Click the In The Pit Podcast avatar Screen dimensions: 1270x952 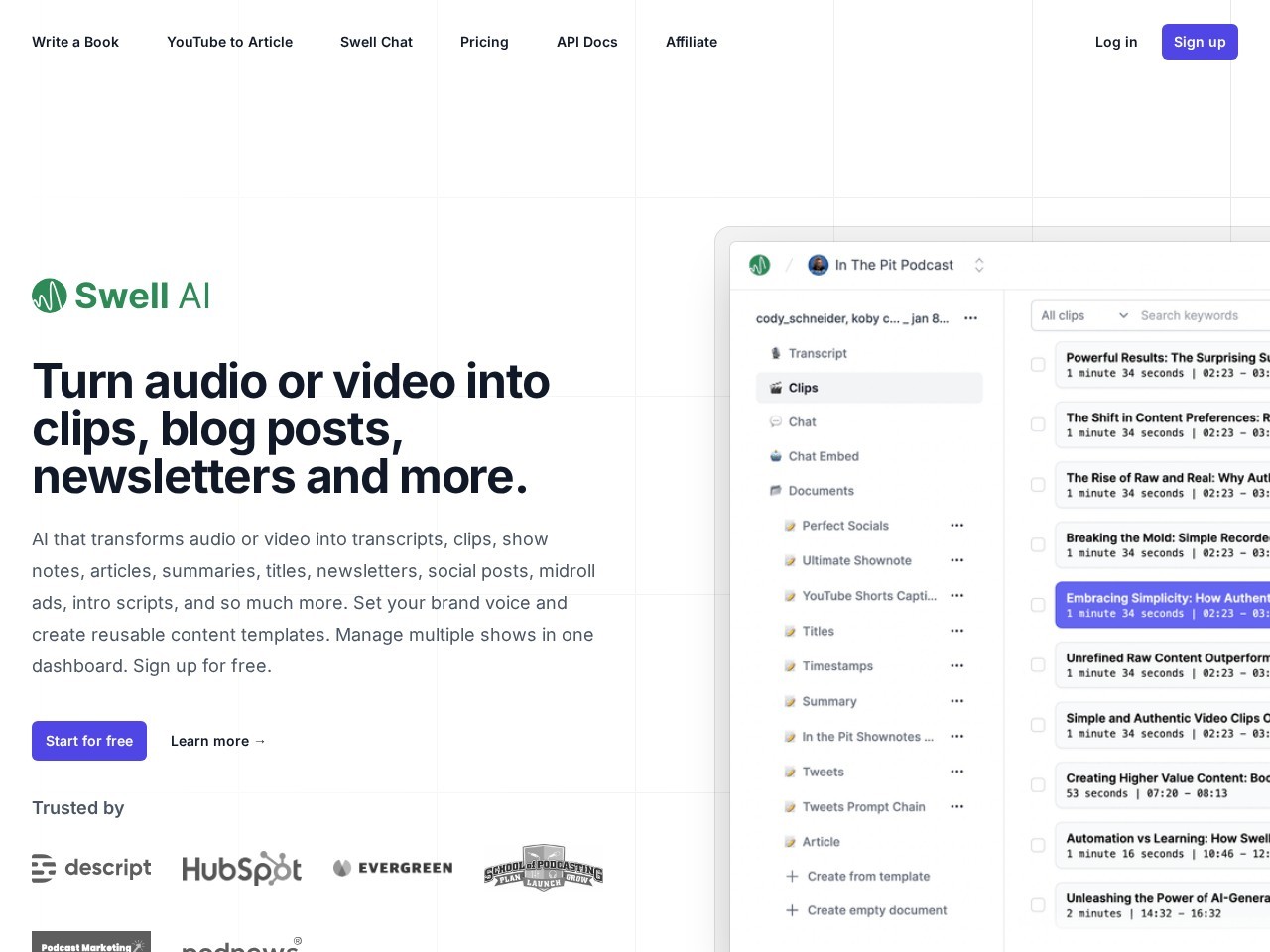tap(819, 265)
